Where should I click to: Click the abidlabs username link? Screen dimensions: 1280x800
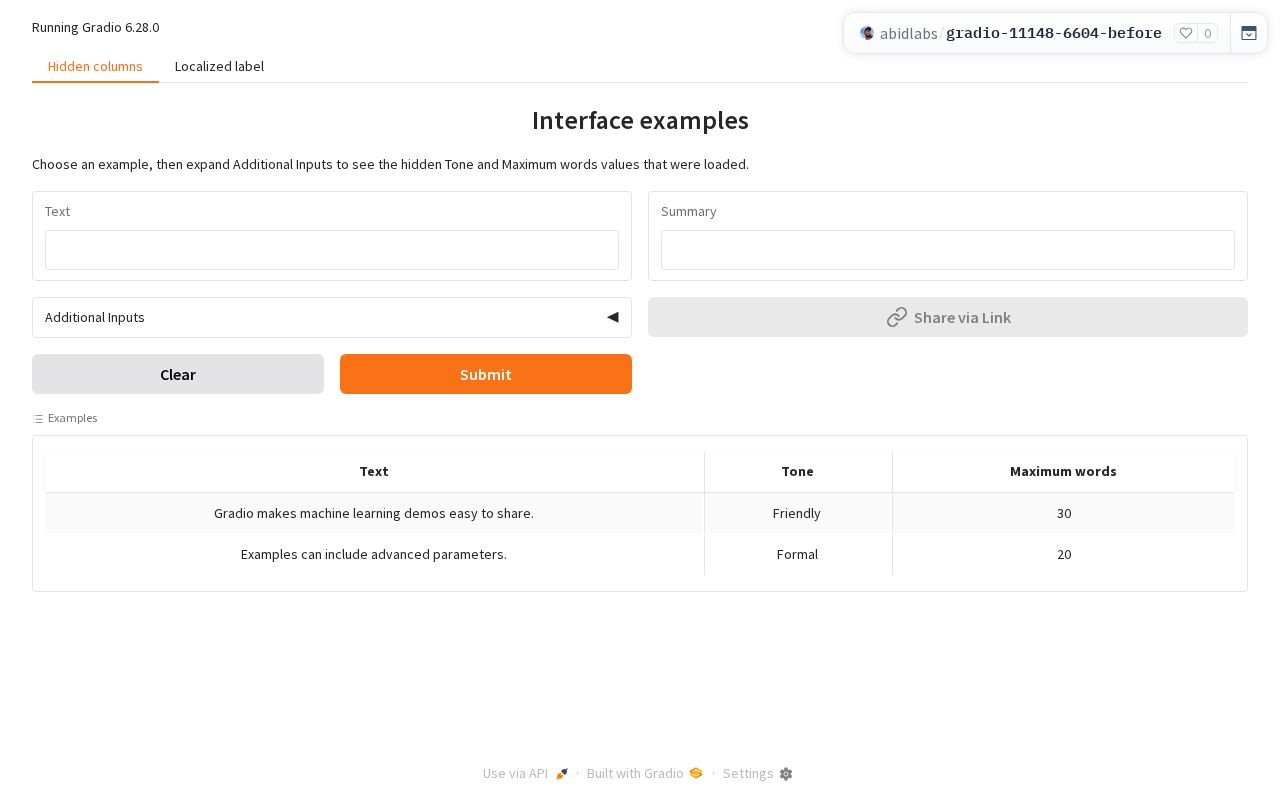908,33
